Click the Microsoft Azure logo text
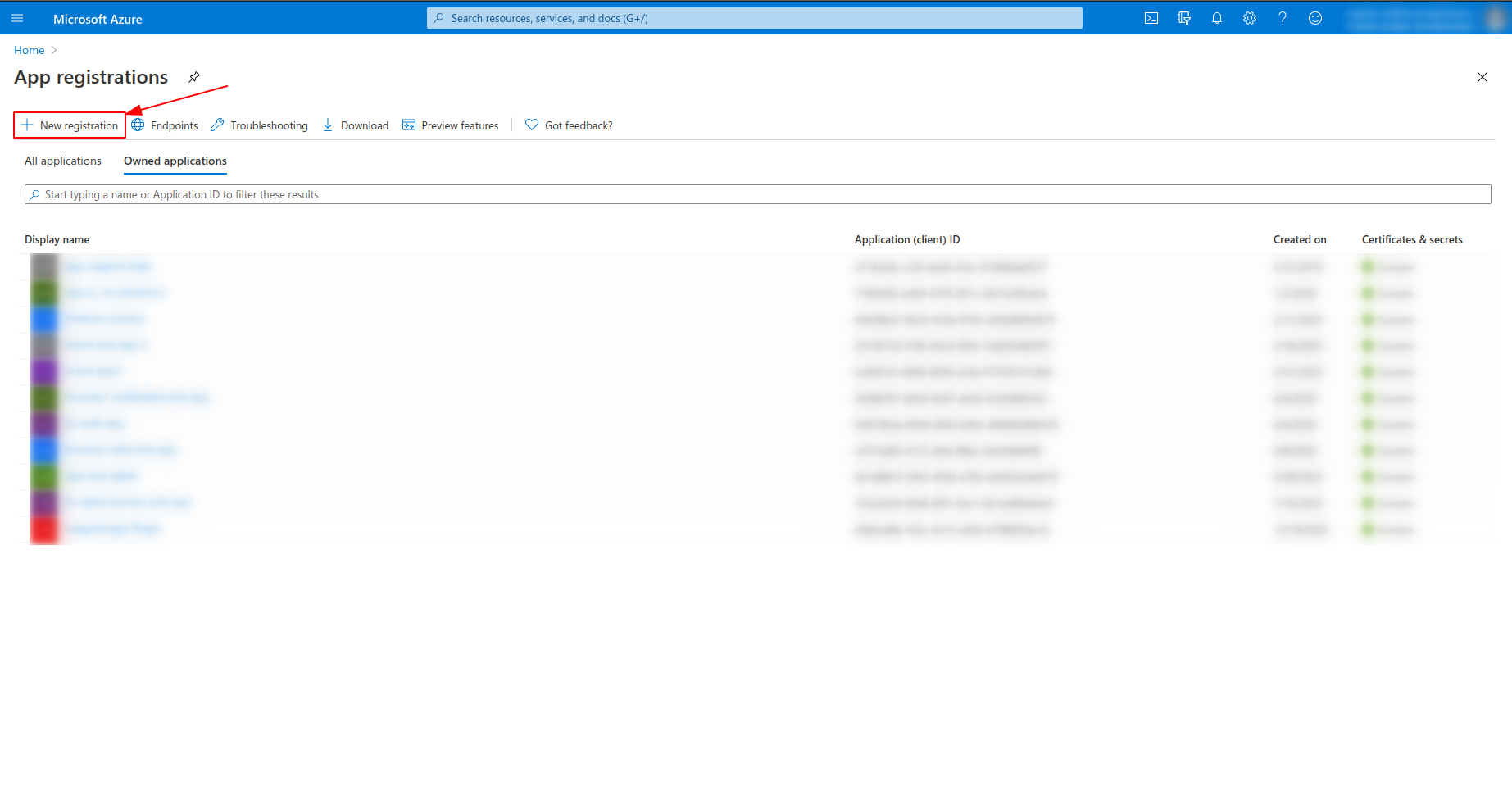Image resolution: width=1512 pixels, height=804 pixels. [x=98, y=19]
